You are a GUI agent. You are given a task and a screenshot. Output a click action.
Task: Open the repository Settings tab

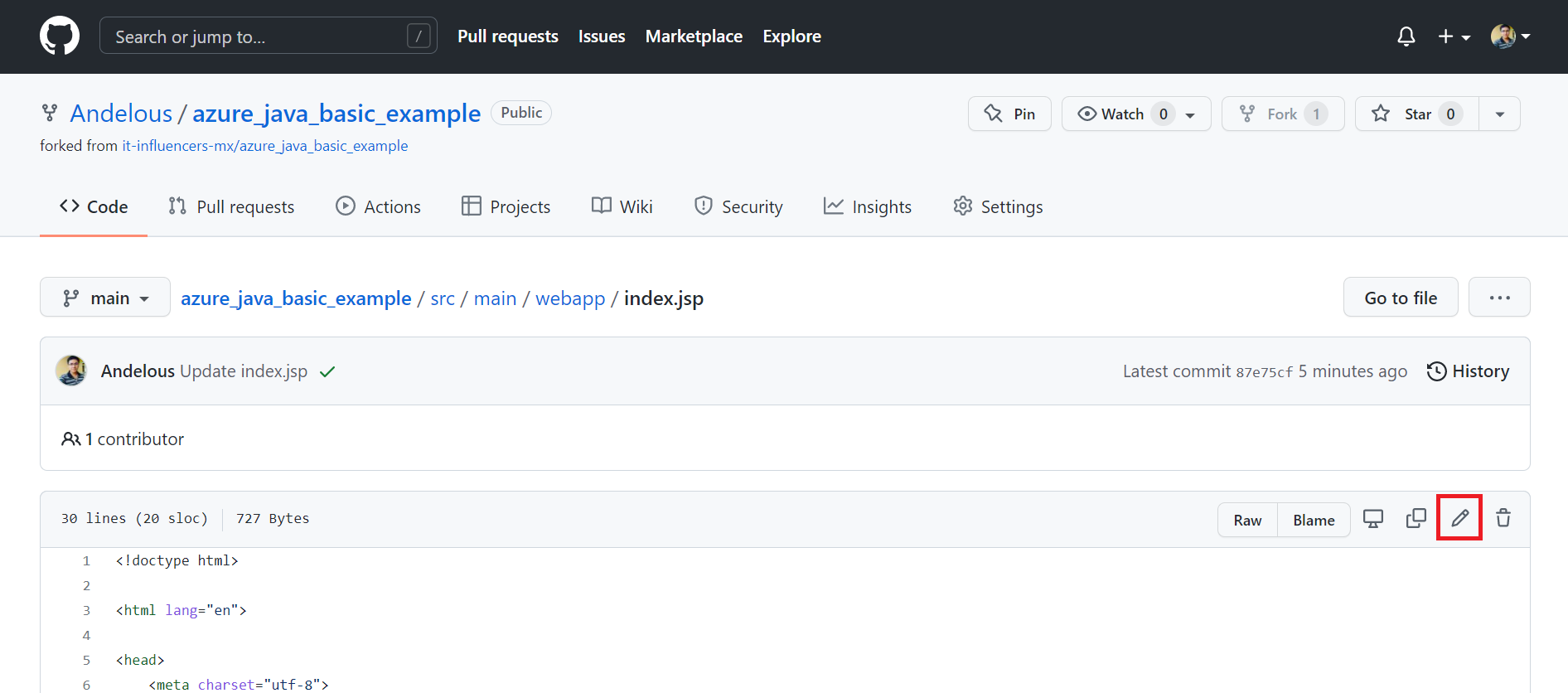[x=998, y=206]
